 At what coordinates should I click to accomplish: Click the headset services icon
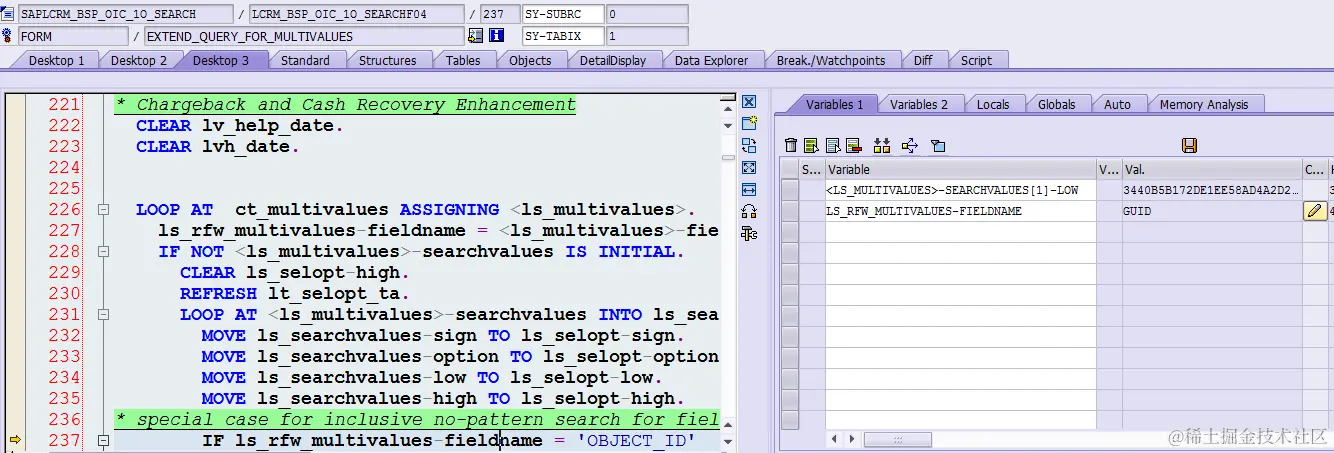tap(749, 211)
